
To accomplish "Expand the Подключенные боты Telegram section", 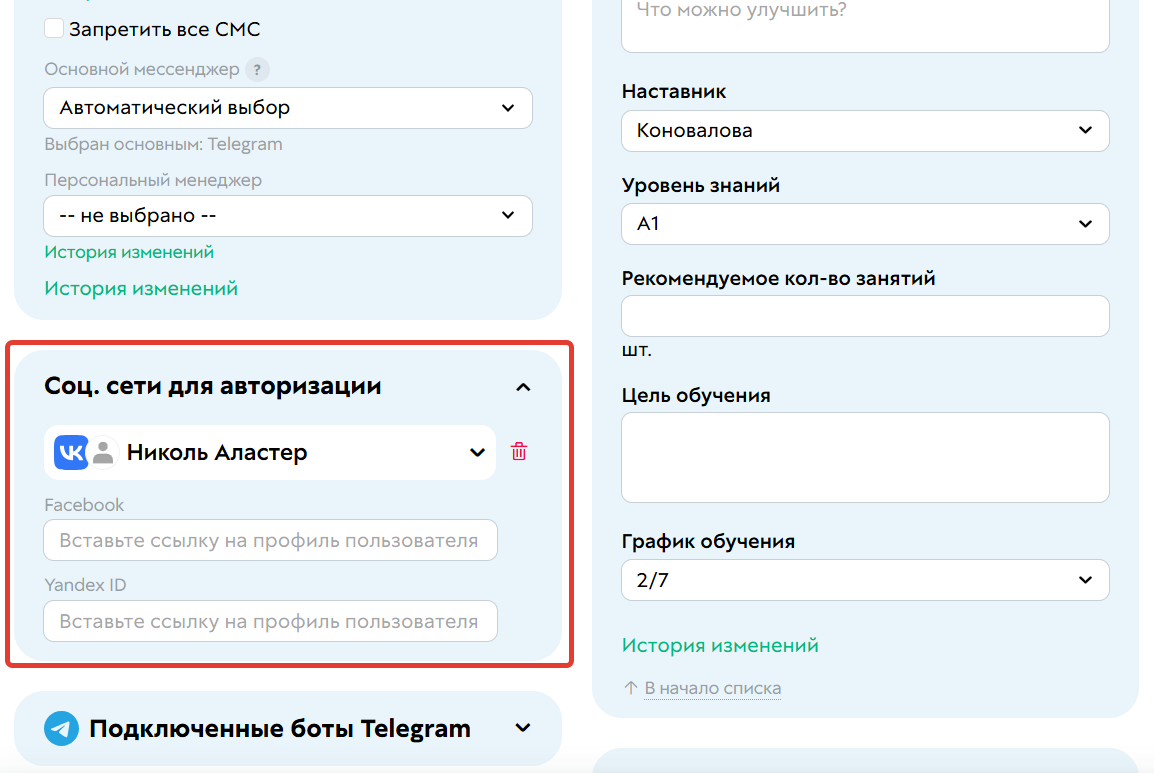I will point(521,729).
